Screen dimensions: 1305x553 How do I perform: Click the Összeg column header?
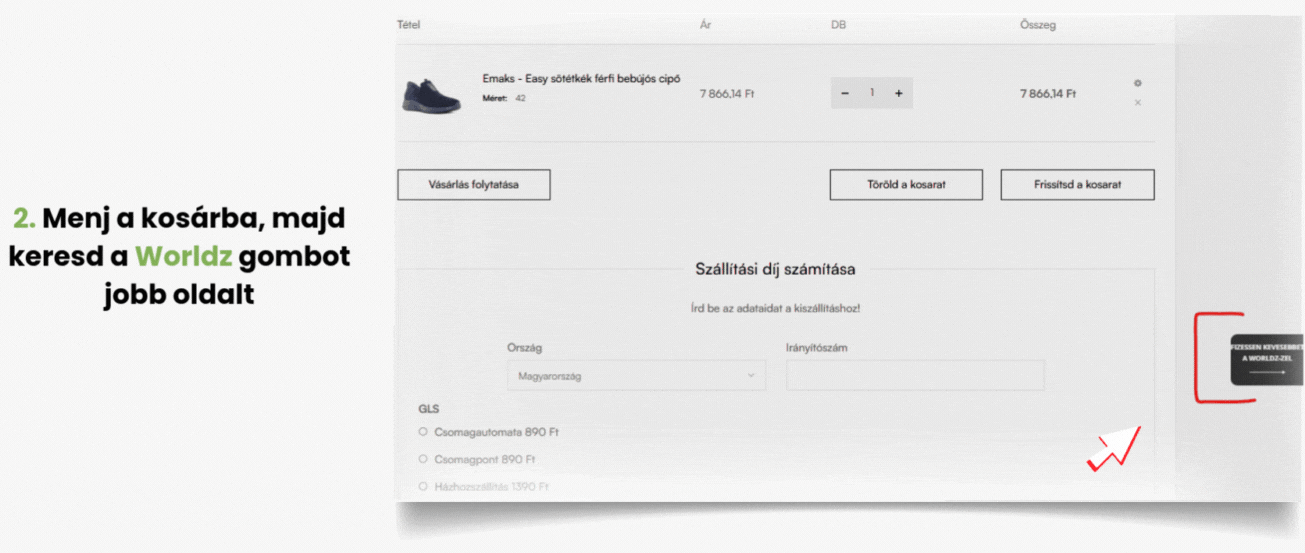[x=1037, y=25]
